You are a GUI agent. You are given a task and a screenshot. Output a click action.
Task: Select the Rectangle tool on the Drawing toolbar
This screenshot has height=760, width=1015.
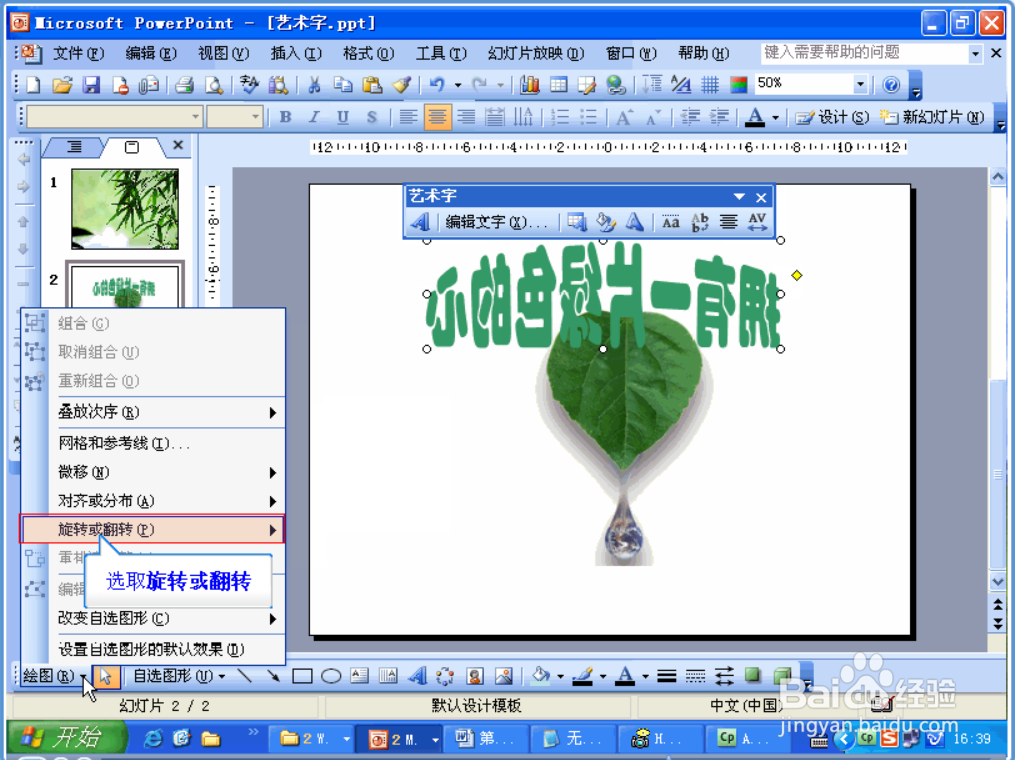[302, 676]
